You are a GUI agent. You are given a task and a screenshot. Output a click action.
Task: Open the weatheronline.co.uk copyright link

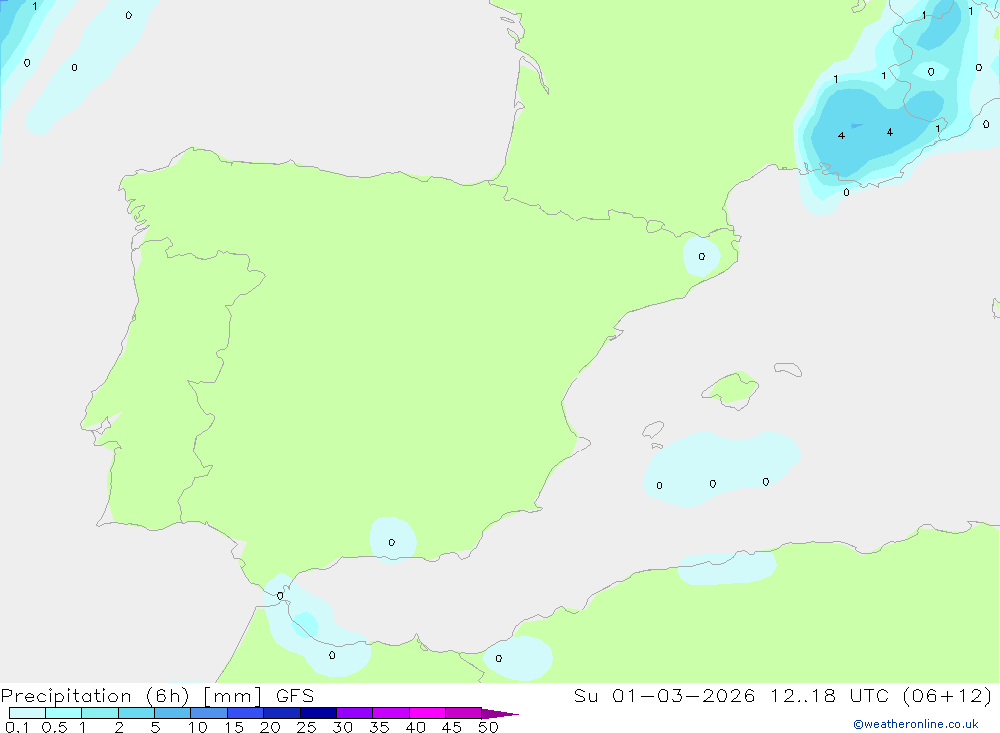(916, 724)
